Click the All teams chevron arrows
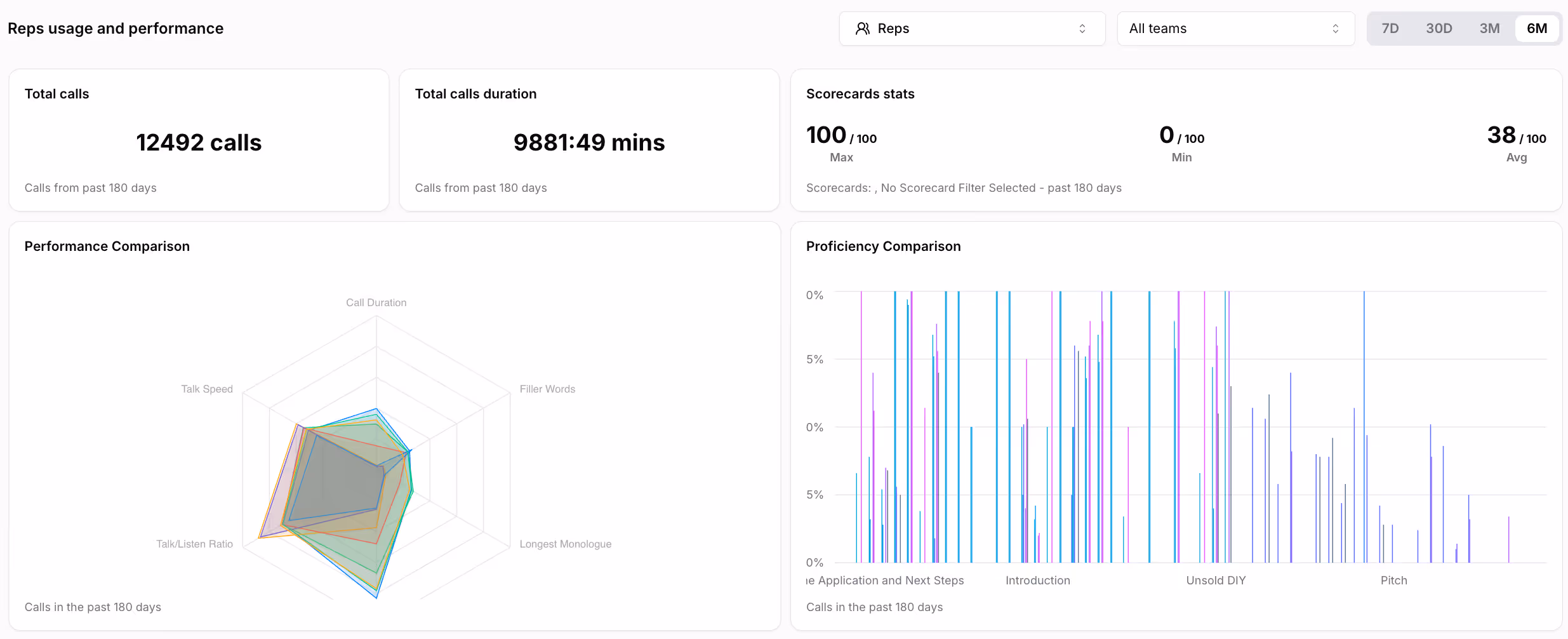The image size is (1568, 639). 1335,29
